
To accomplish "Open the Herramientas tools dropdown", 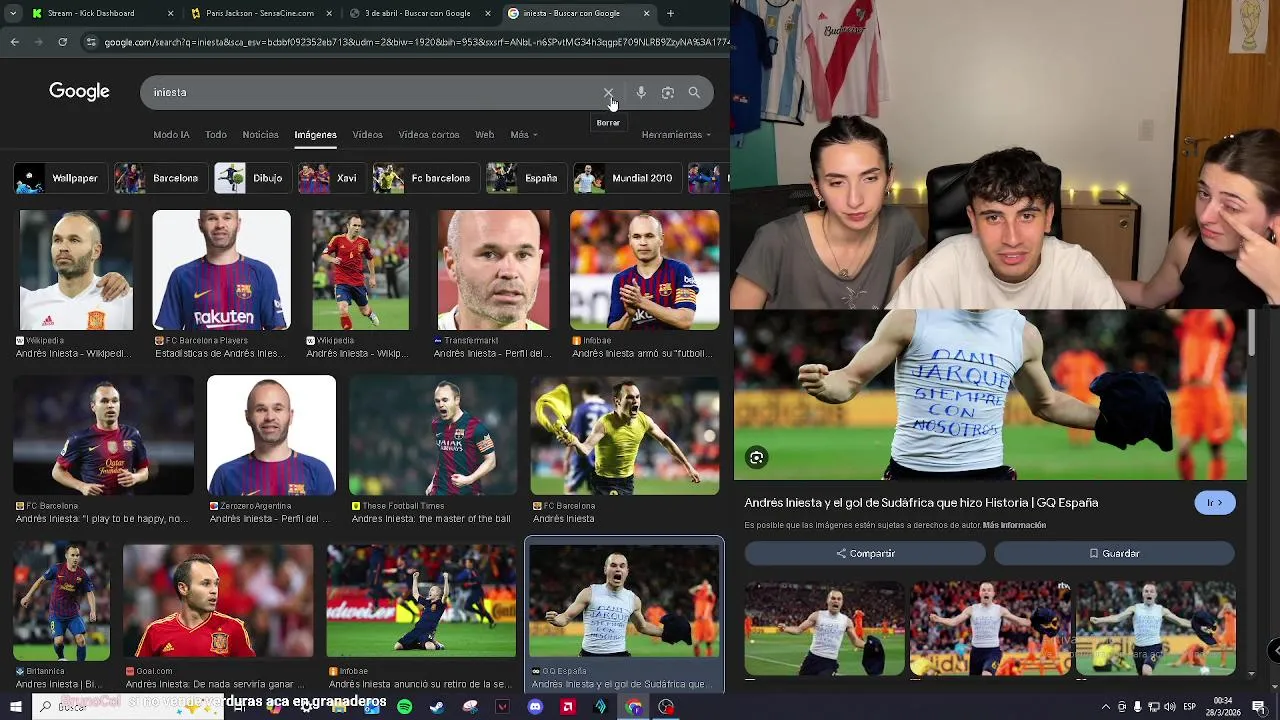I will (x=676, y=134).
